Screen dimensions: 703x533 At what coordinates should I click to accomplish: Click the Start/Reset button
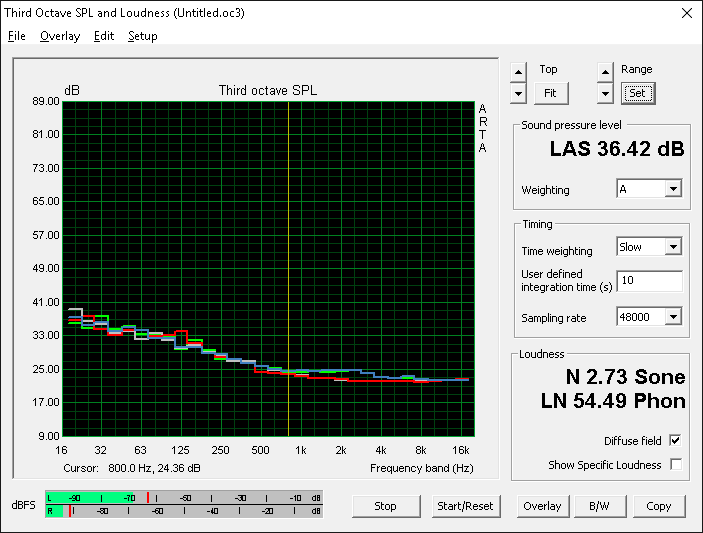(466, 506)
